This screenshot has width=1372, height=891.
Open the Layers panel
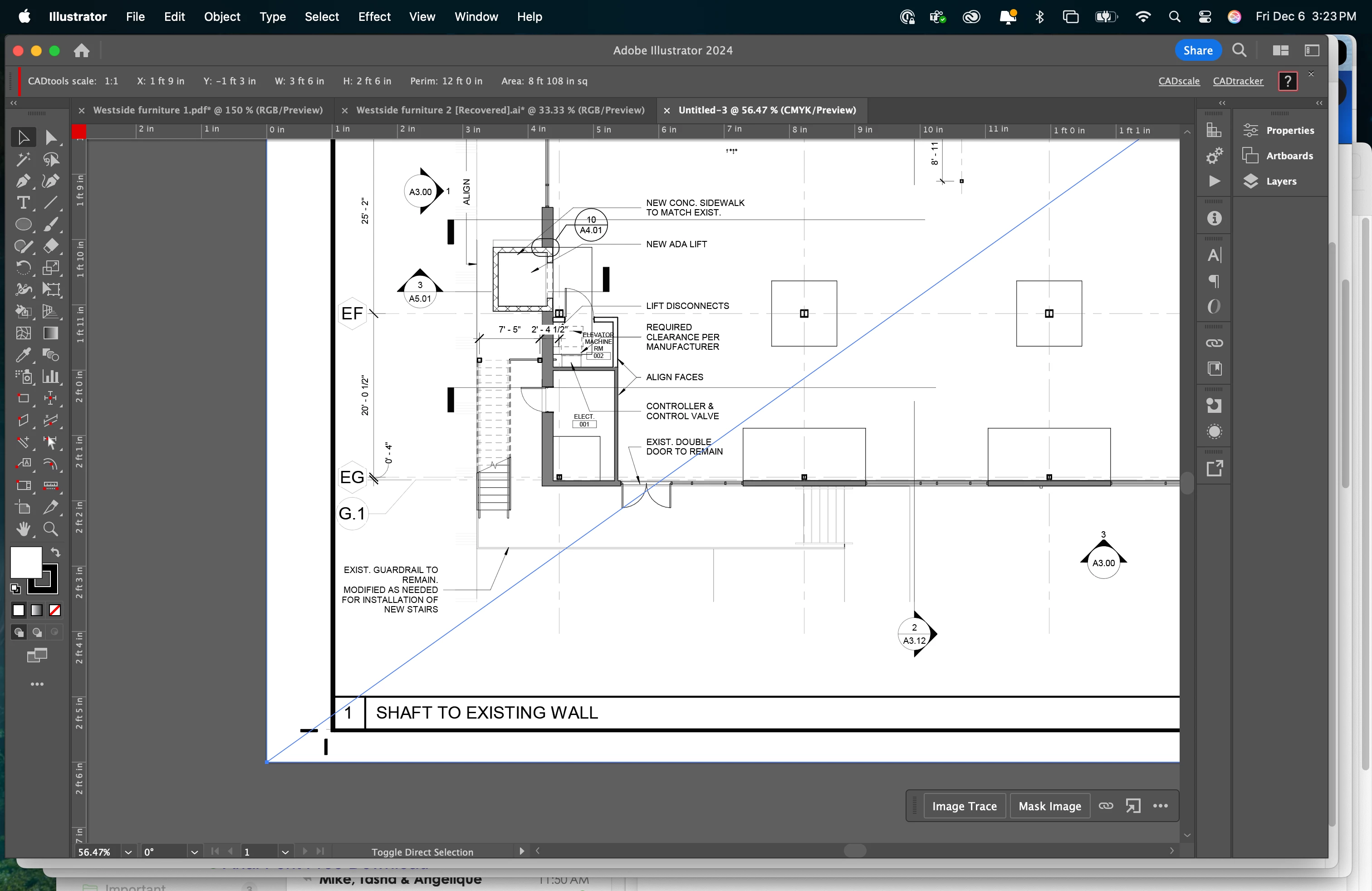[x=1280, y=181]
